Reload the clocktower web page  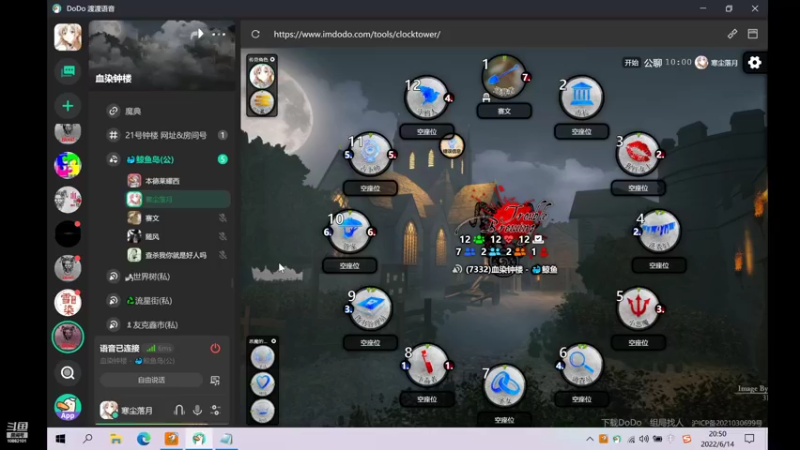click(256, 34)
